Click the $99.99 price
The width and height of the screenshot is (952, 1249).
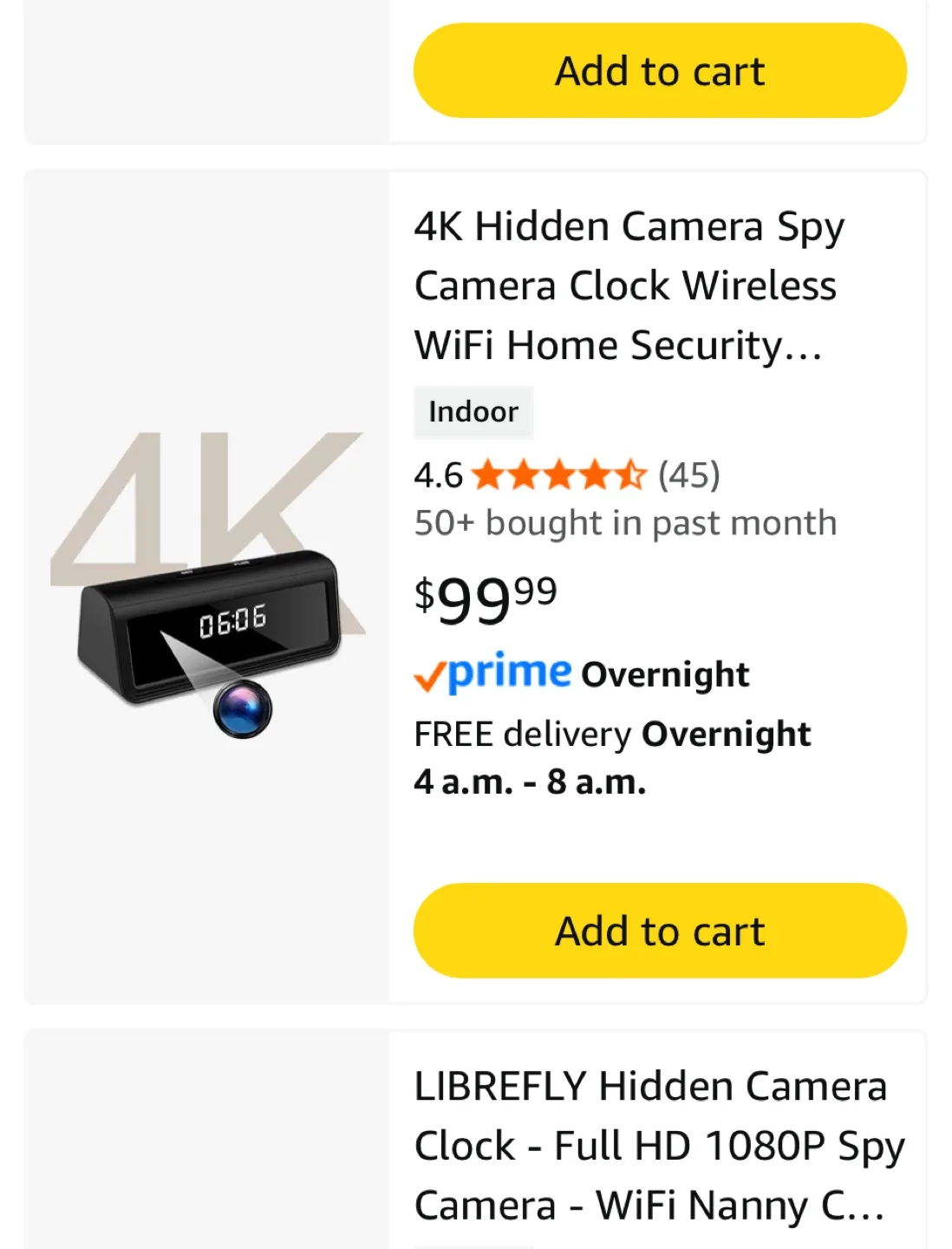tap(486, 599)
